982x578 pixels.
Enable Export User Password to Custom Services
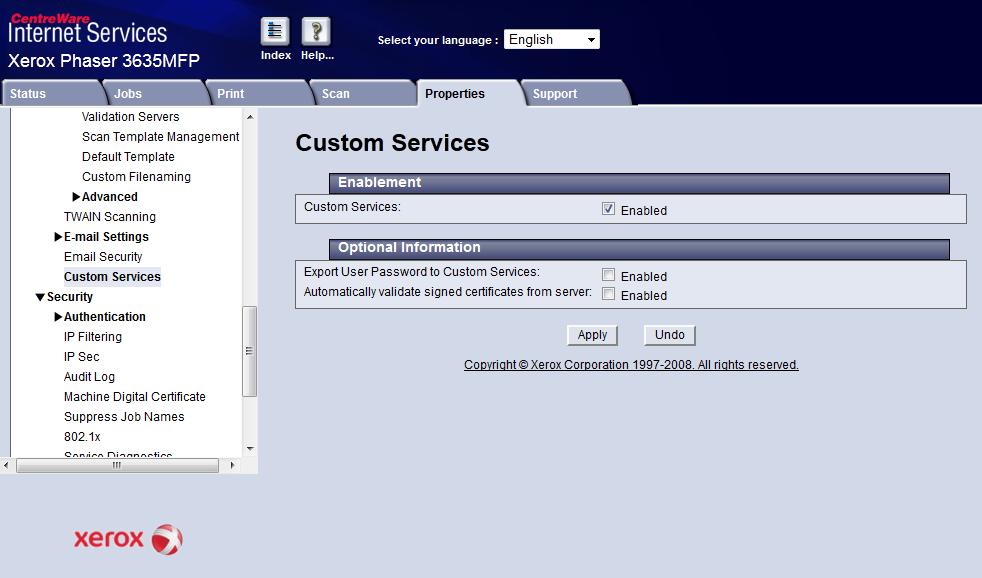click(x=608, y=275)
